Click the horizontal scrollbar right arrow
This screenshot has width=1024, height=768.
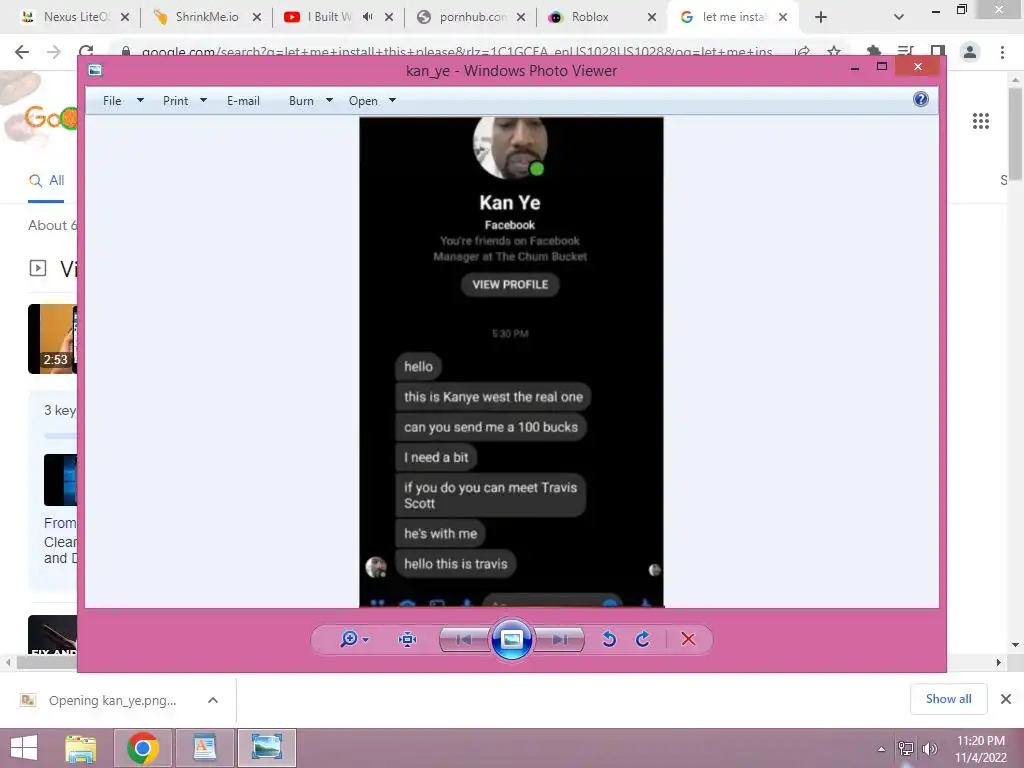[x=999, y=662]
